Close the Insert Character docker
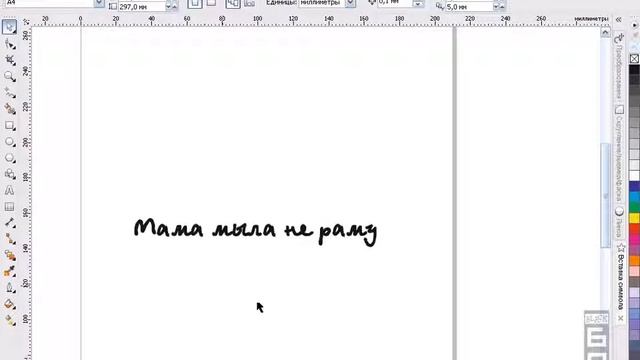 620,318
